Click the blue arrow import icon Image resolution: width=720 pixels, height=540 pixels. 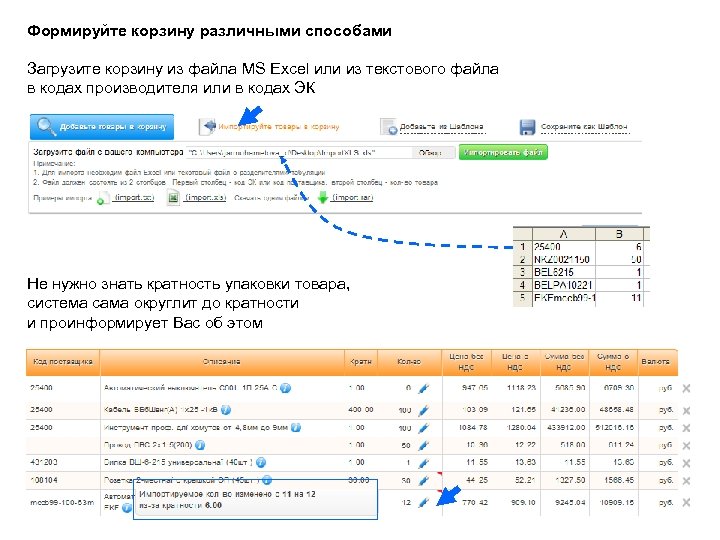pos(209,126)
